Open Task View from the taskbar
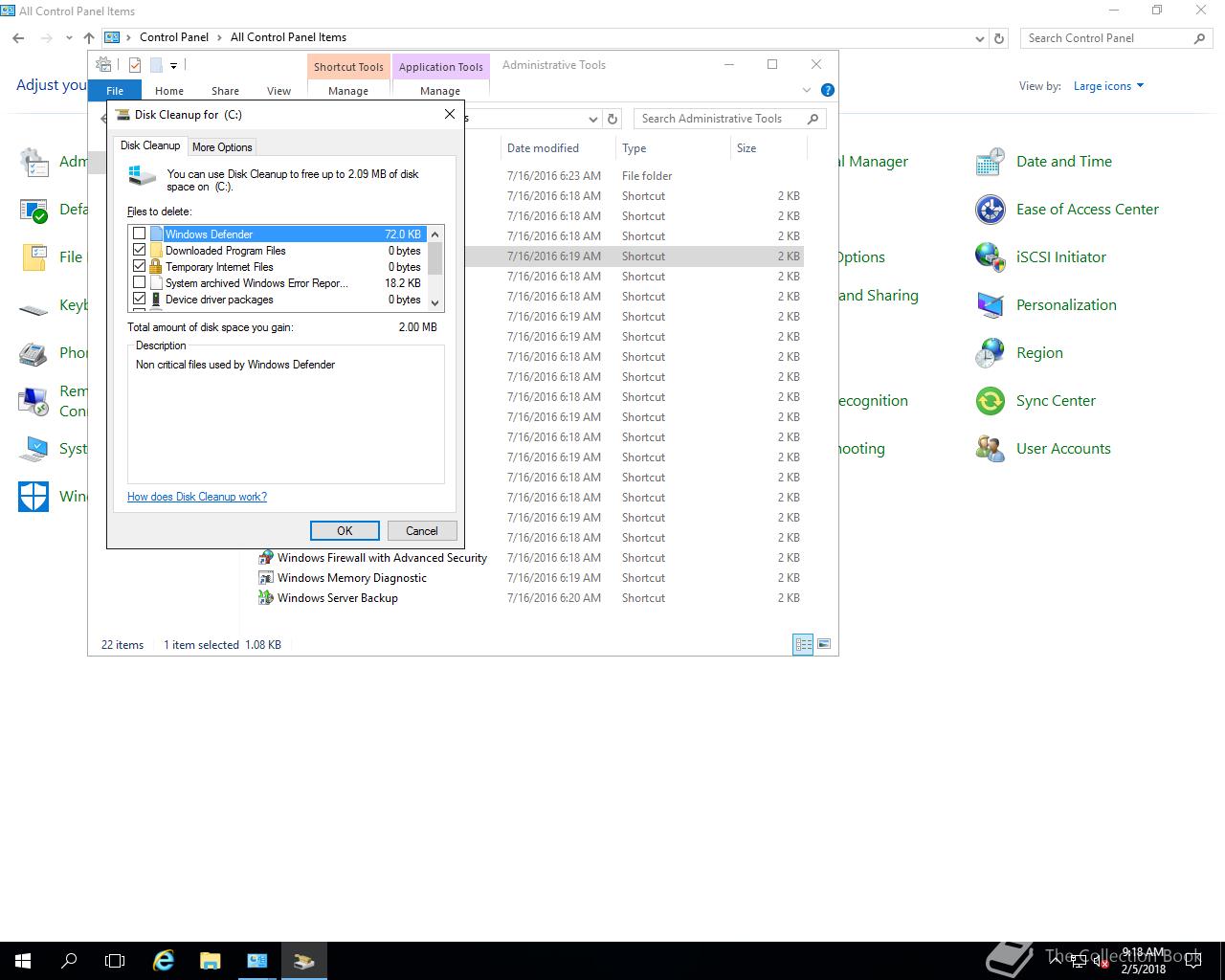 click(115, 961)
